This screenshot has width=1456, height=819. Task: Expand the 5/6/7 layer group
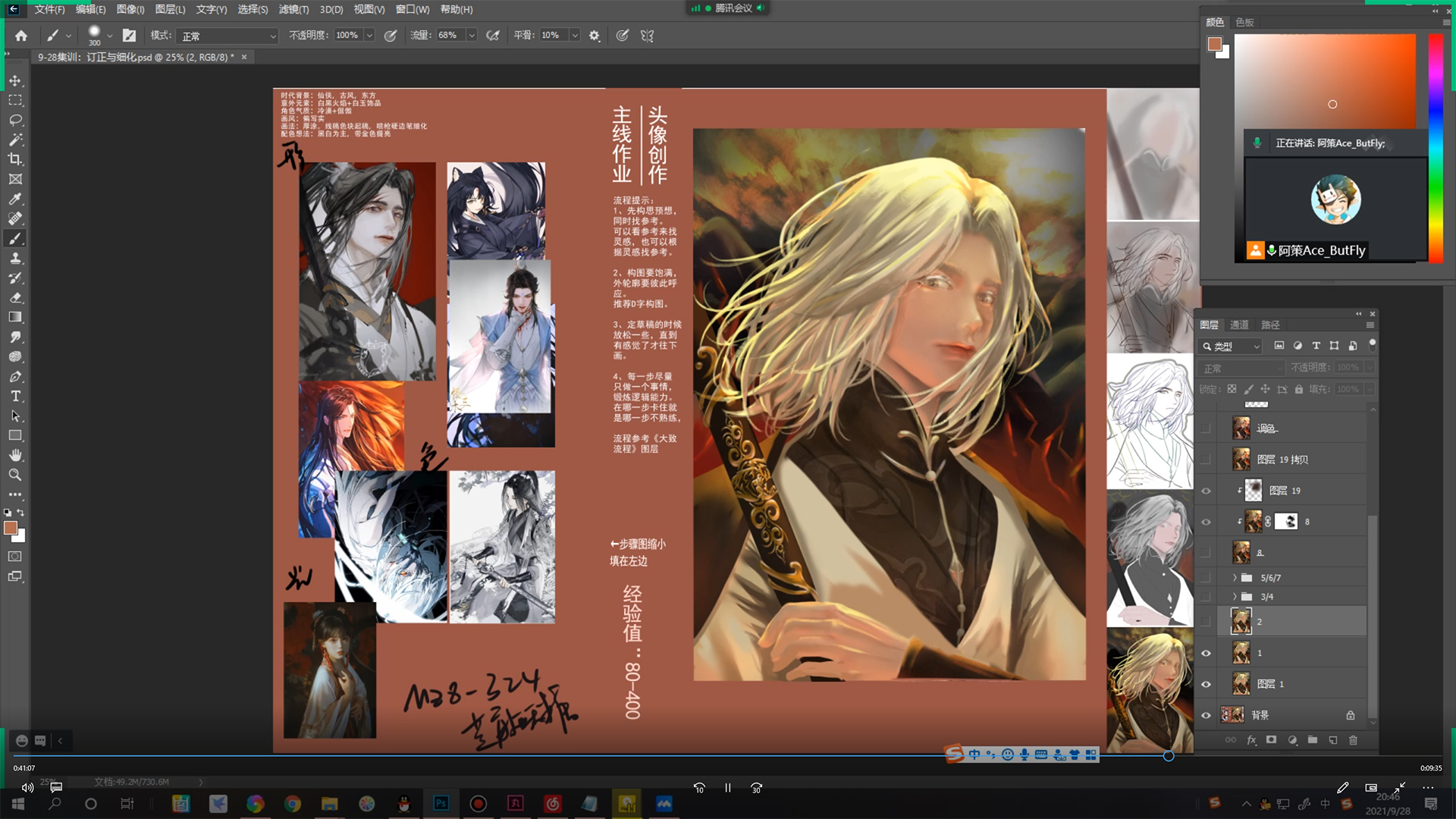point(1235,578)
